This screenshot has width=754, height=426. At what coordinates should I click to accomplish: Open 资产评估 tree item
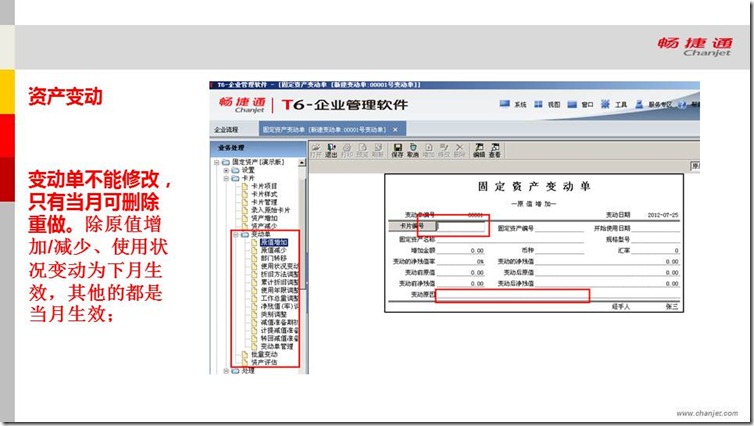pos(264,362)
